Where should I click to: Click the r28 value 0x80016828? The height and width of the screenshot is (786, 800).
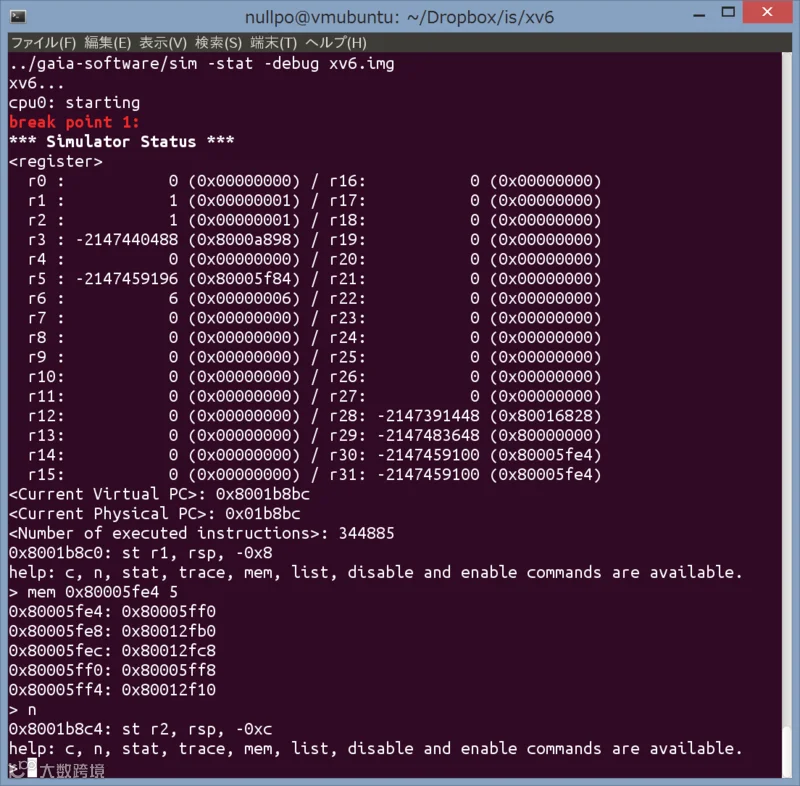(x=545, y=416)
